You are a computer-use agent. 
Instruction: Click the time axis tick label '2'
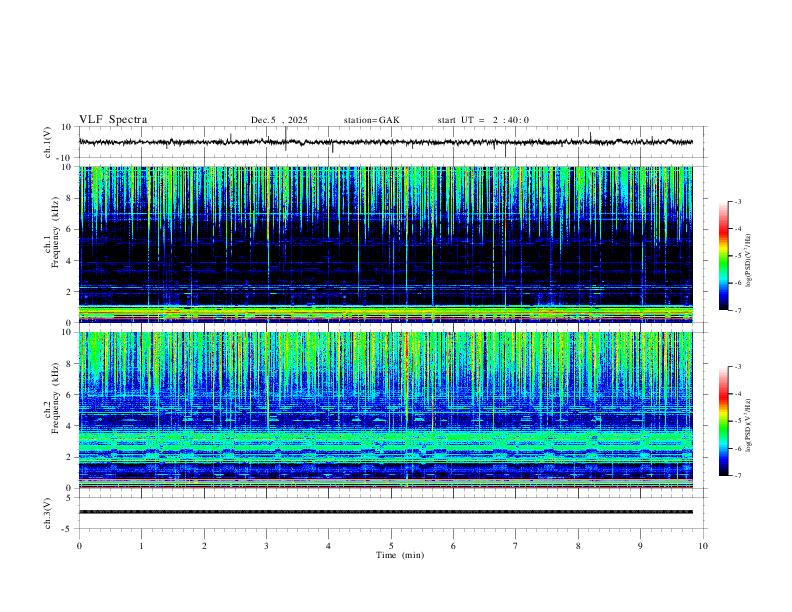(204, 546)
